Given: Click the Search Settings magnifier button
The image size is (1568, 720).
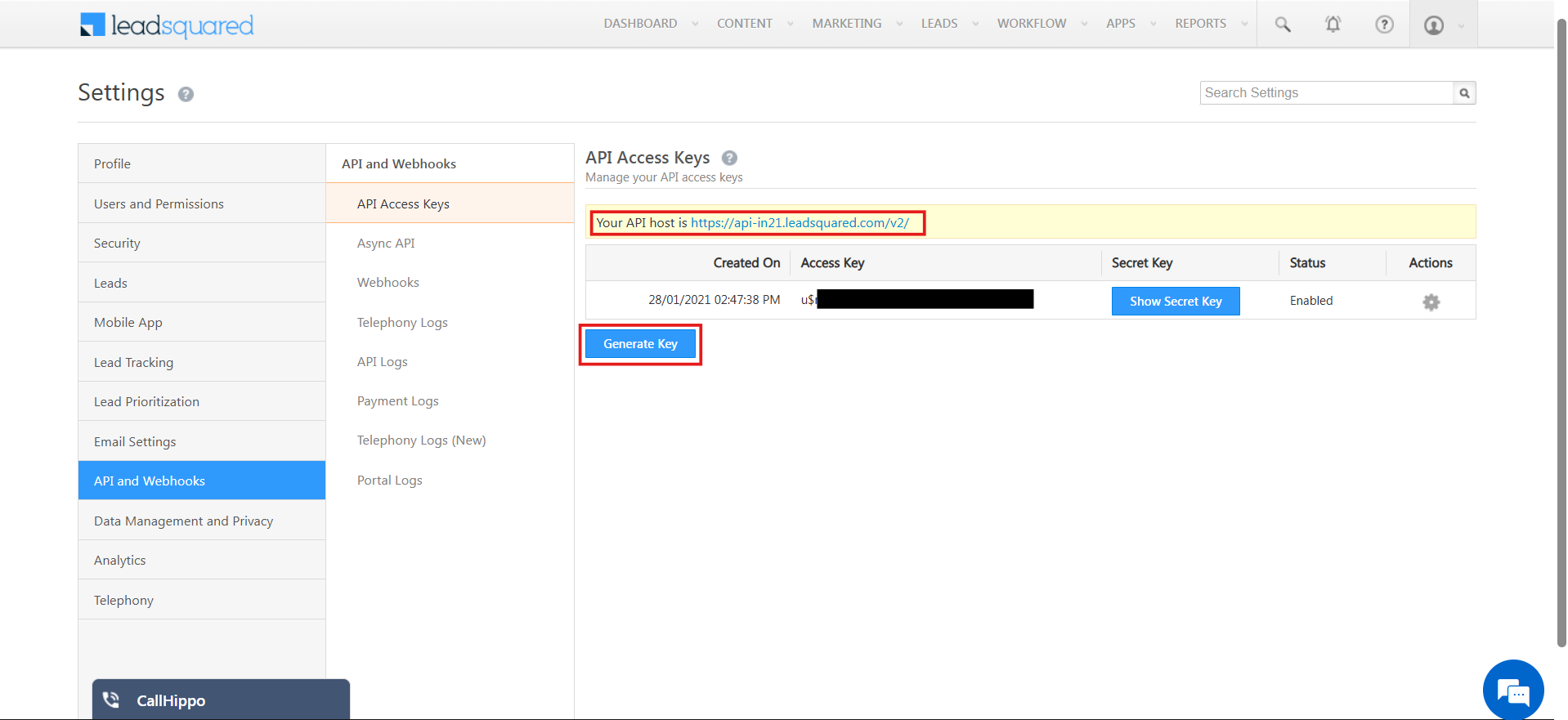Looking at the screenshot, I should pos(1464,93).
